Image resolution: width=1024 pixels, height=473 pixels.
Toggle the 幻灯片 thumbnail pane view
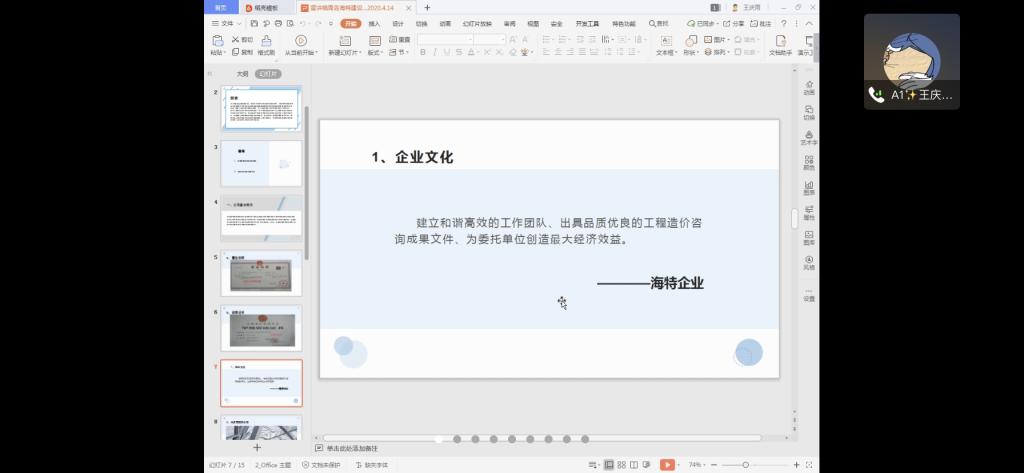point(268,74)
